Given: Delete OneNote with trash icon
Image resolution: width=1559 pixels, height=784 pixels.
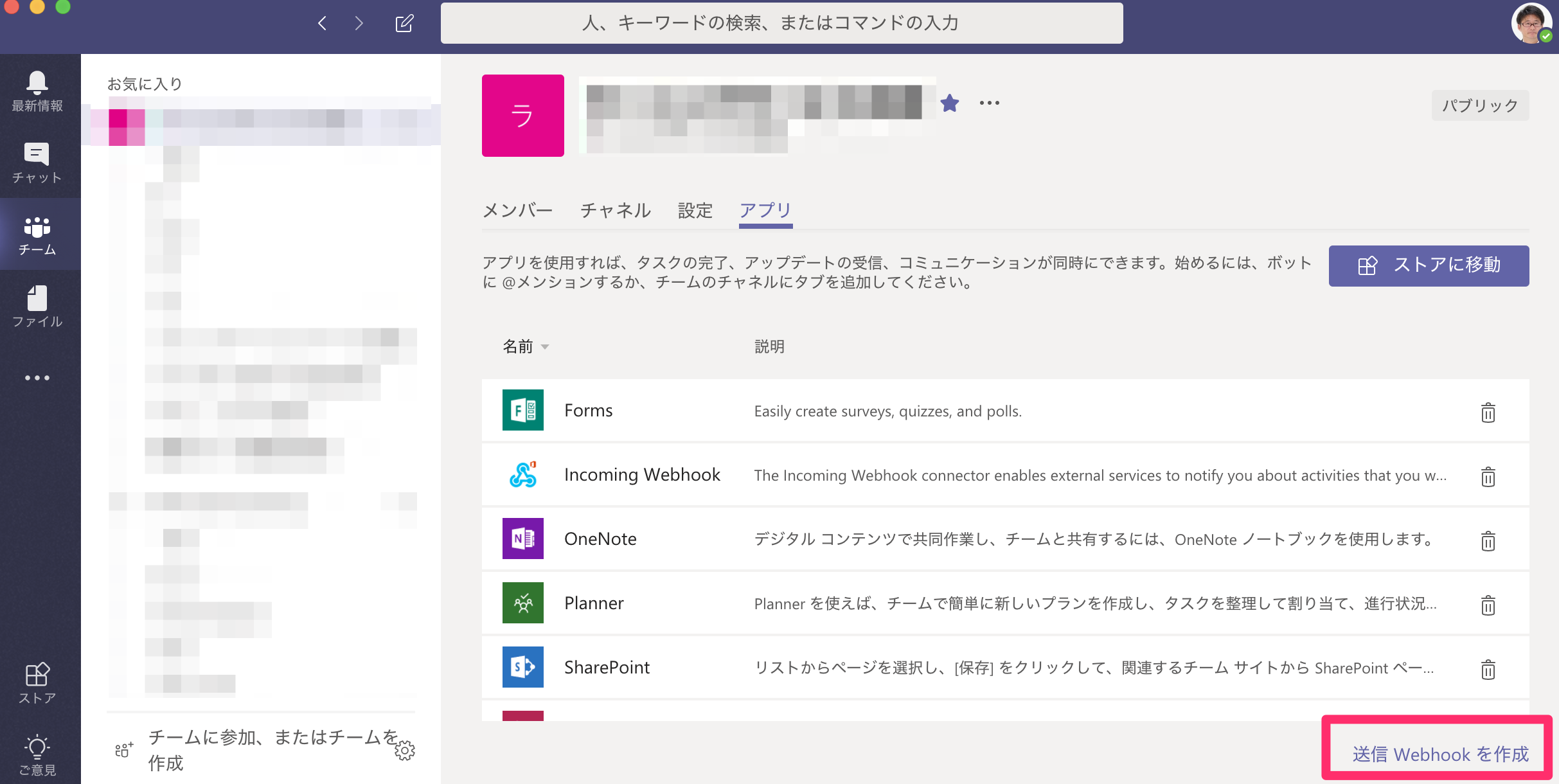Looking at the screenshot, I should click(x=1488, y=541).
